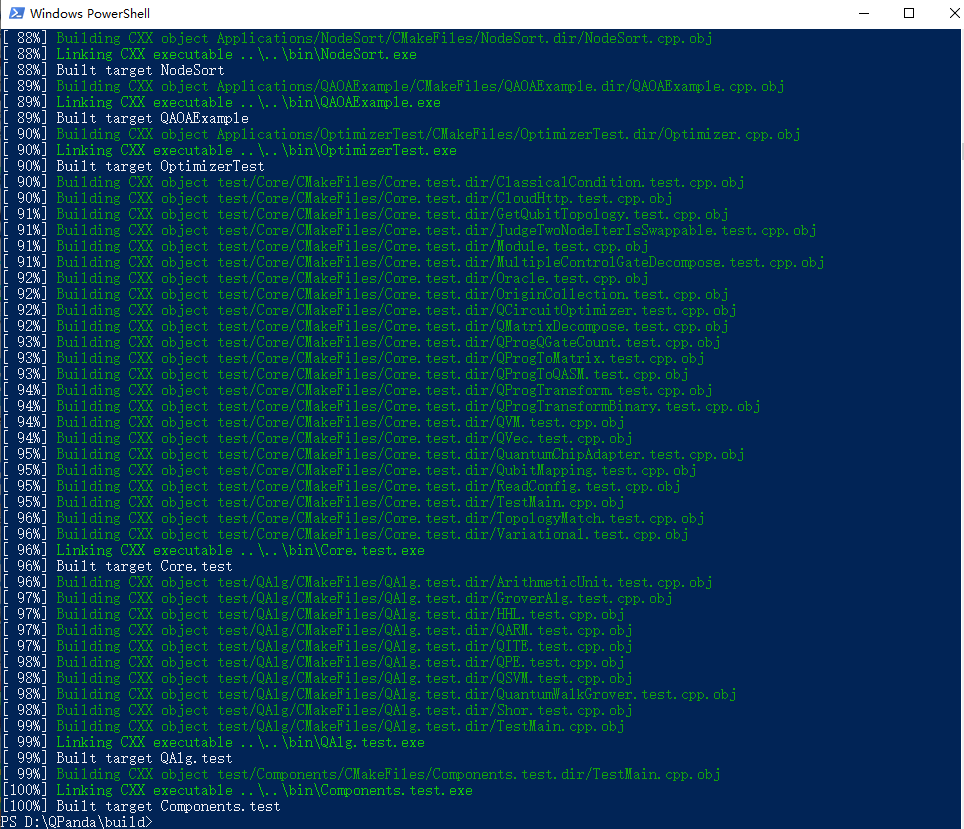Click the 'HHL.test.cpp.obj' line
The width and height of the screenshot is (964, 829).
coord(314,614)
